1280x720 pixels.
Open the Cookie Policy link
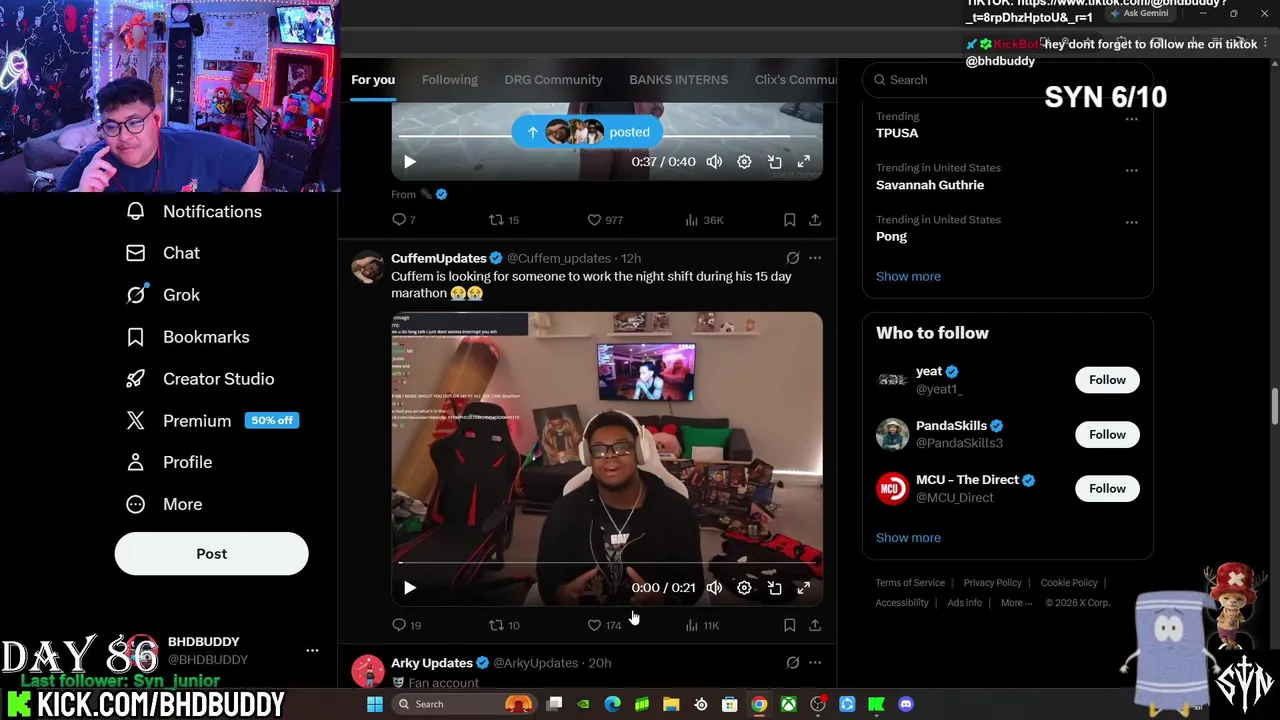coord(1069,582)
